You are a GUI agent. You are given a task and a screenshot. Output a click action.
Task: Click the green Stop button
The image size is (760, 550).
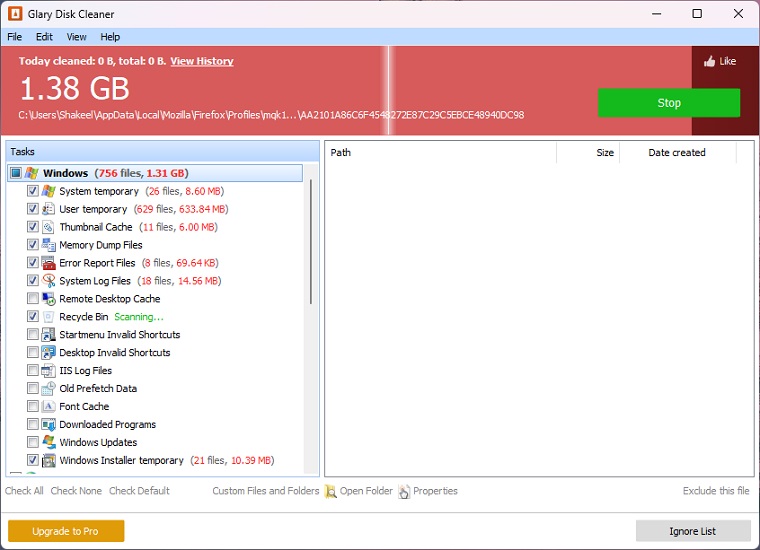669,103
